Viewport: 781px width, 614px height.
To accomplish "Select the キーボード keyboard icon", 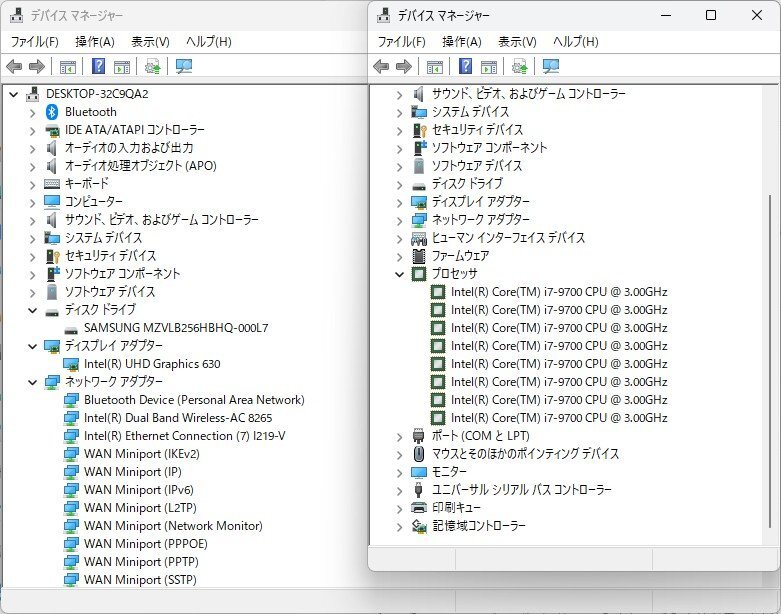I will 52,184.
